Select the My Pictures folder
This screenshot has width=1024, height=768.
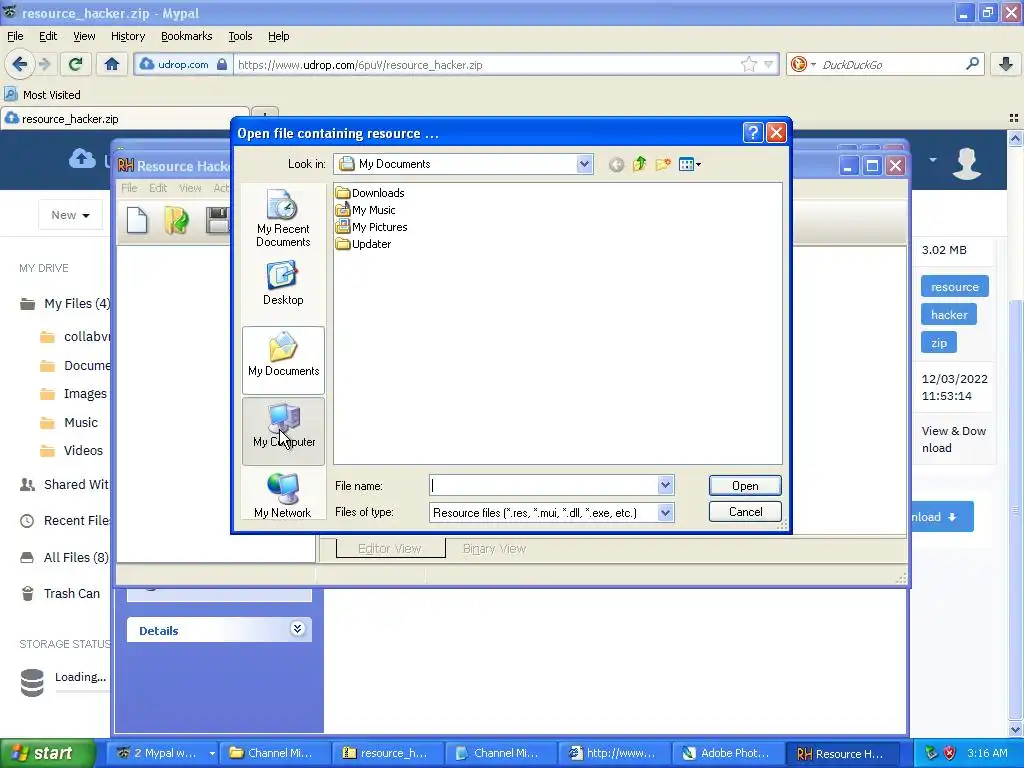click(x=372, y=227)
